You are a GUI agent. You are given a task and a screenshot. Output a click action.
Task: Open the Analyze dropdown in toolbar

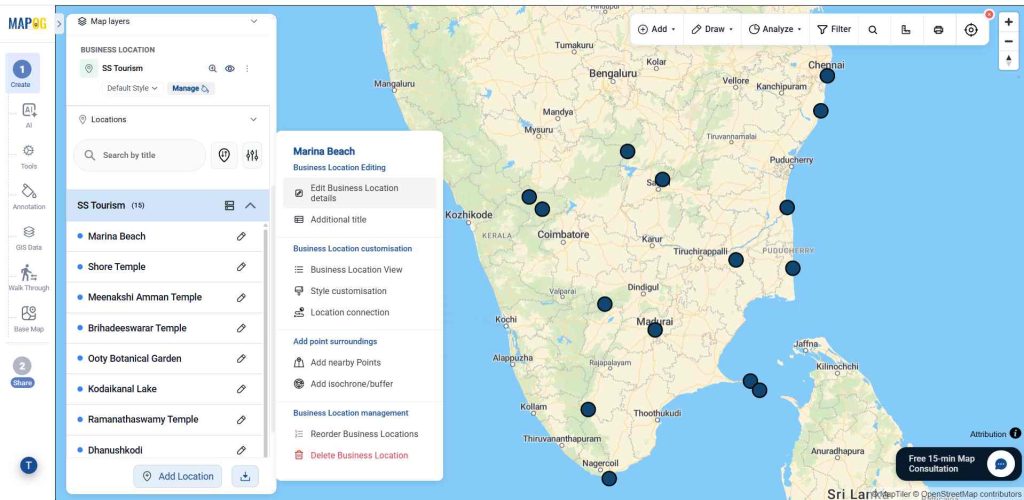(x=775, y=29)
